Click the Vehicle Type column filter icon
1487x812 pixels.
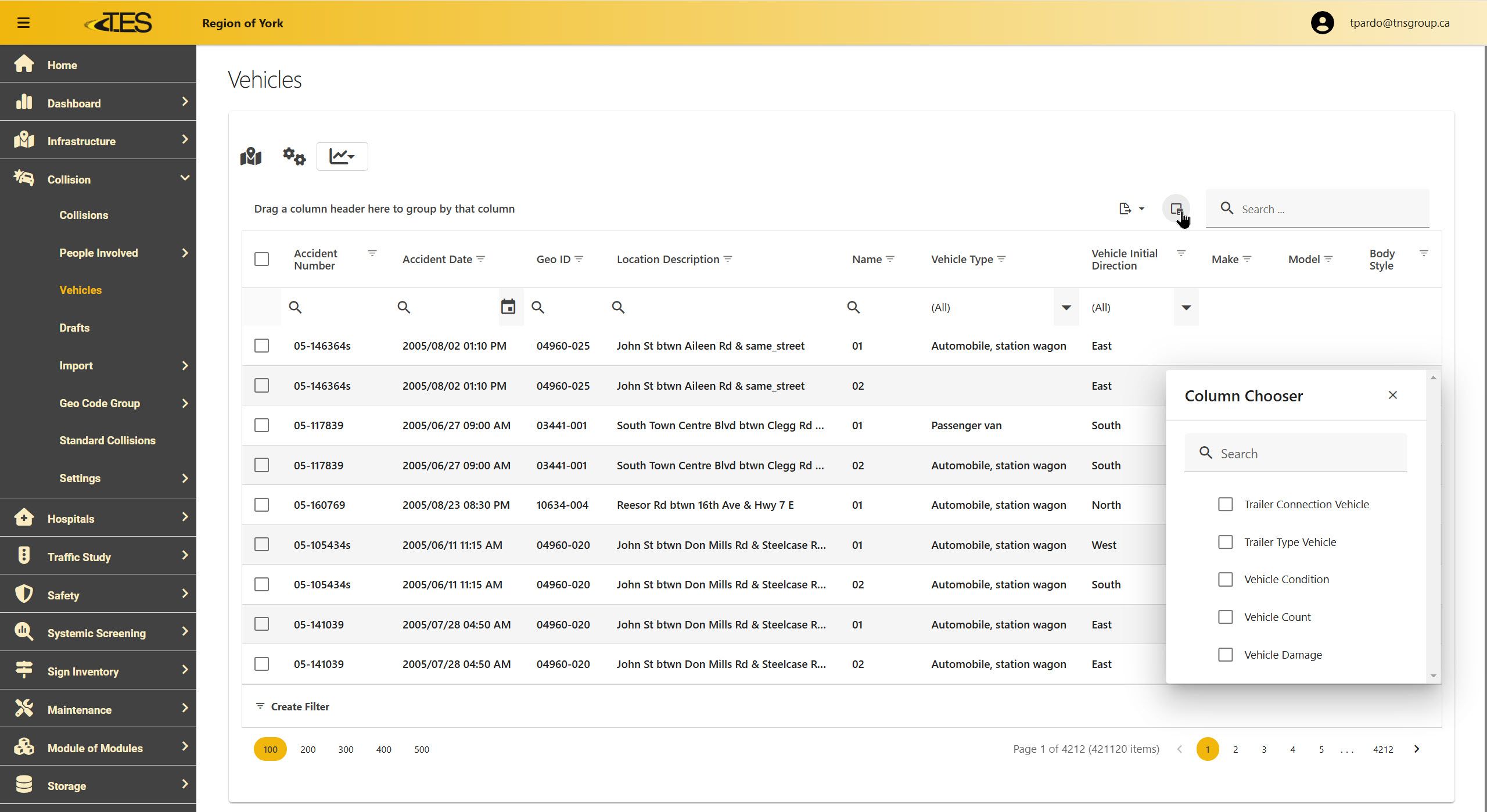point(1001,259)
